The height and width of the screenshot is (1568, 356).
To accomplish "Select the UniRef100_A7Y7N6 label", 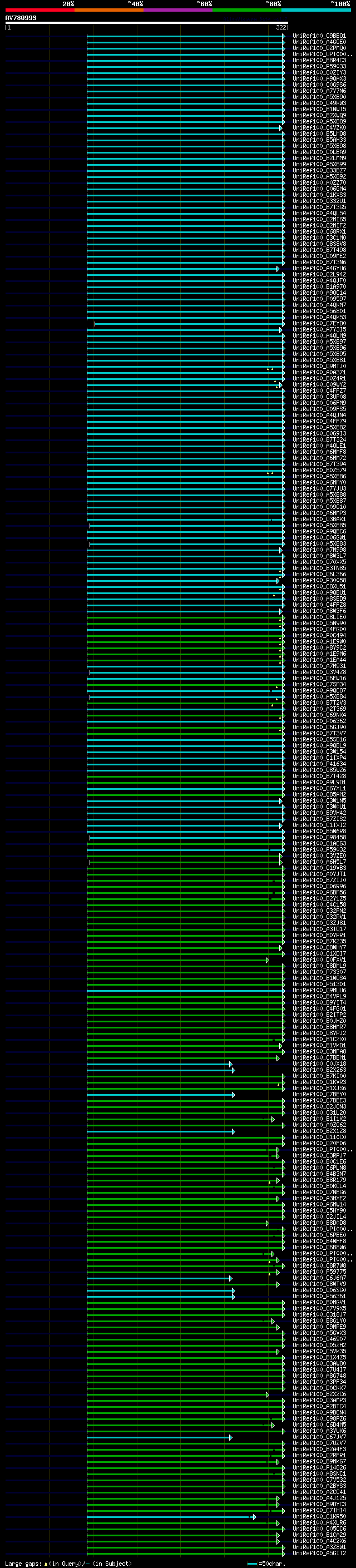I will click(x=319, y=91).
